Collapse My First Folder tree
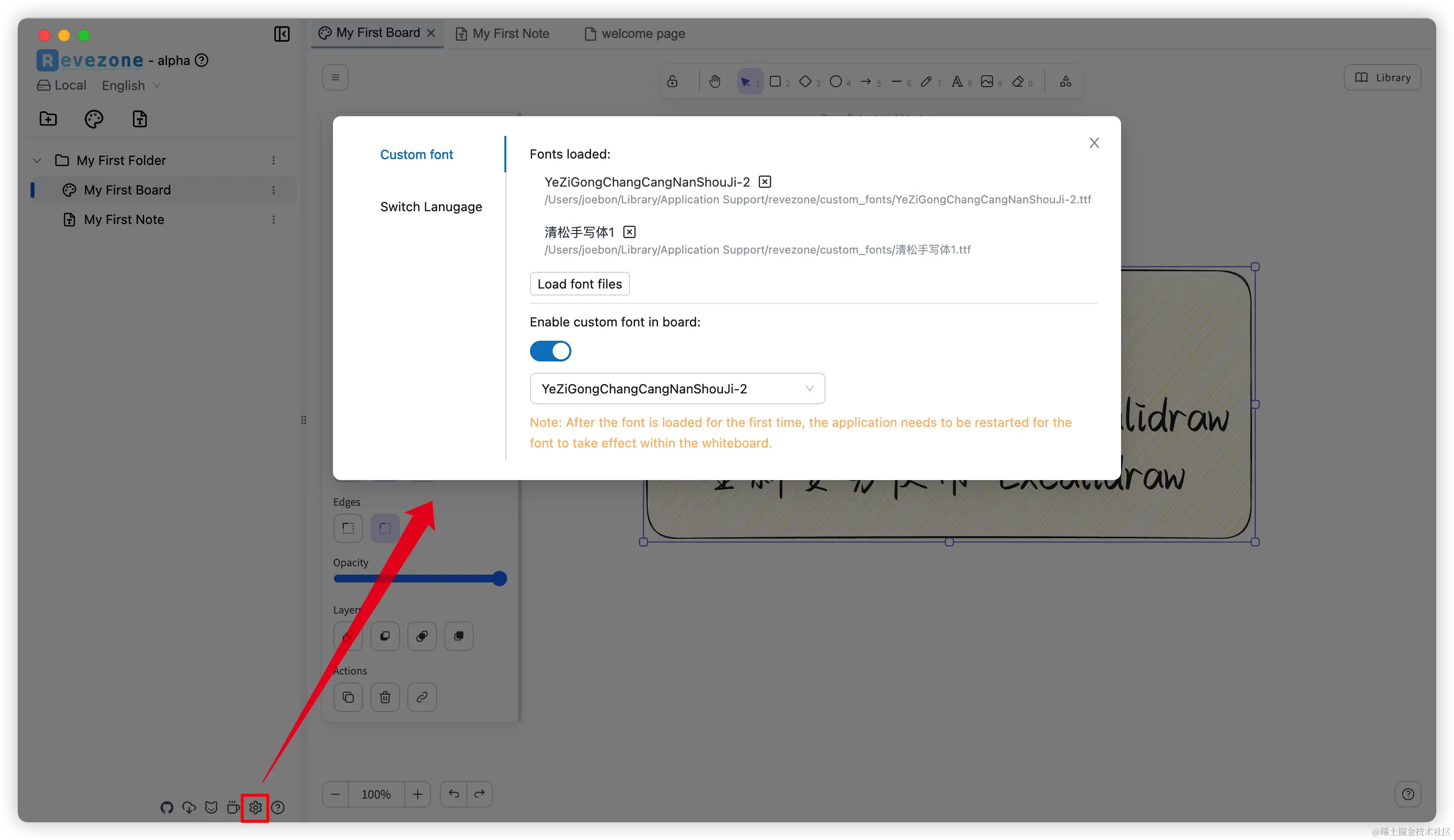1454x840 pixels. (x=37, y=161)
